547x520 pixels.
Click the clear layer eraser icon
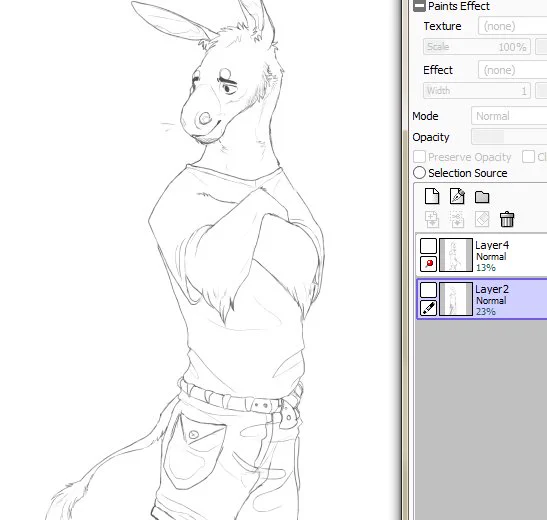[x=482, y=219]
